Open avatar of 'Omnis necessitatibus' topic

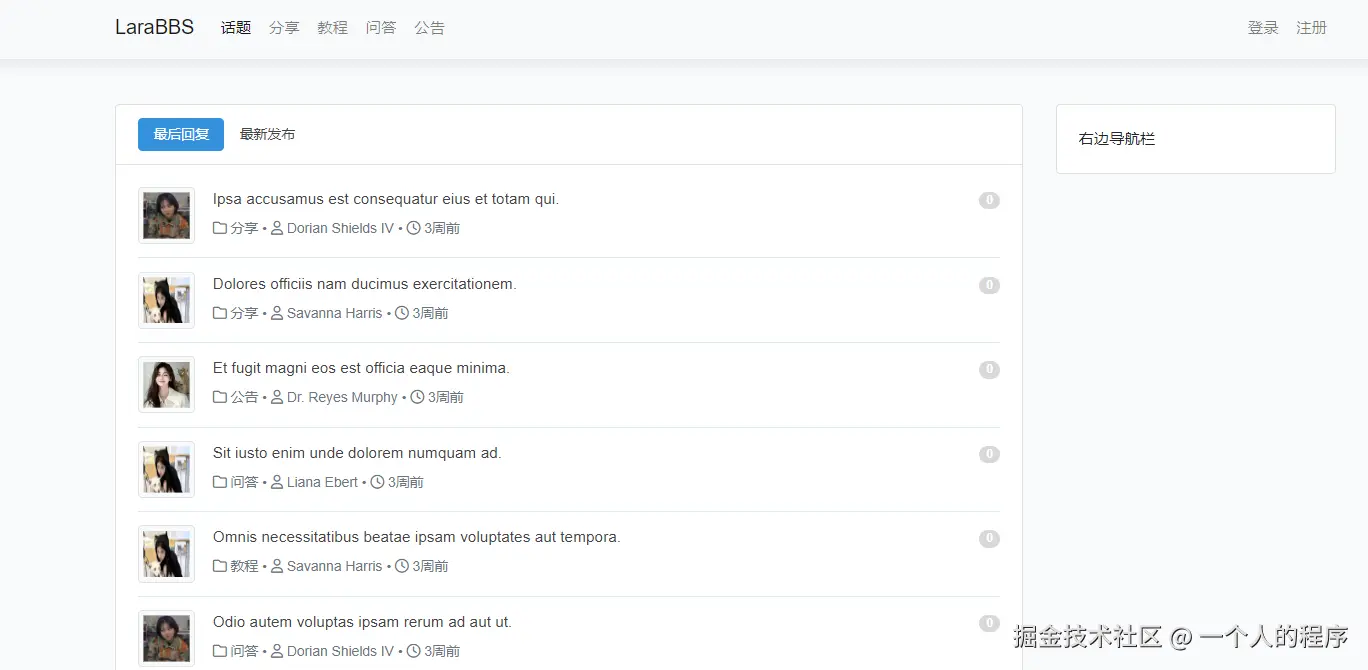[x=166, y=553]
